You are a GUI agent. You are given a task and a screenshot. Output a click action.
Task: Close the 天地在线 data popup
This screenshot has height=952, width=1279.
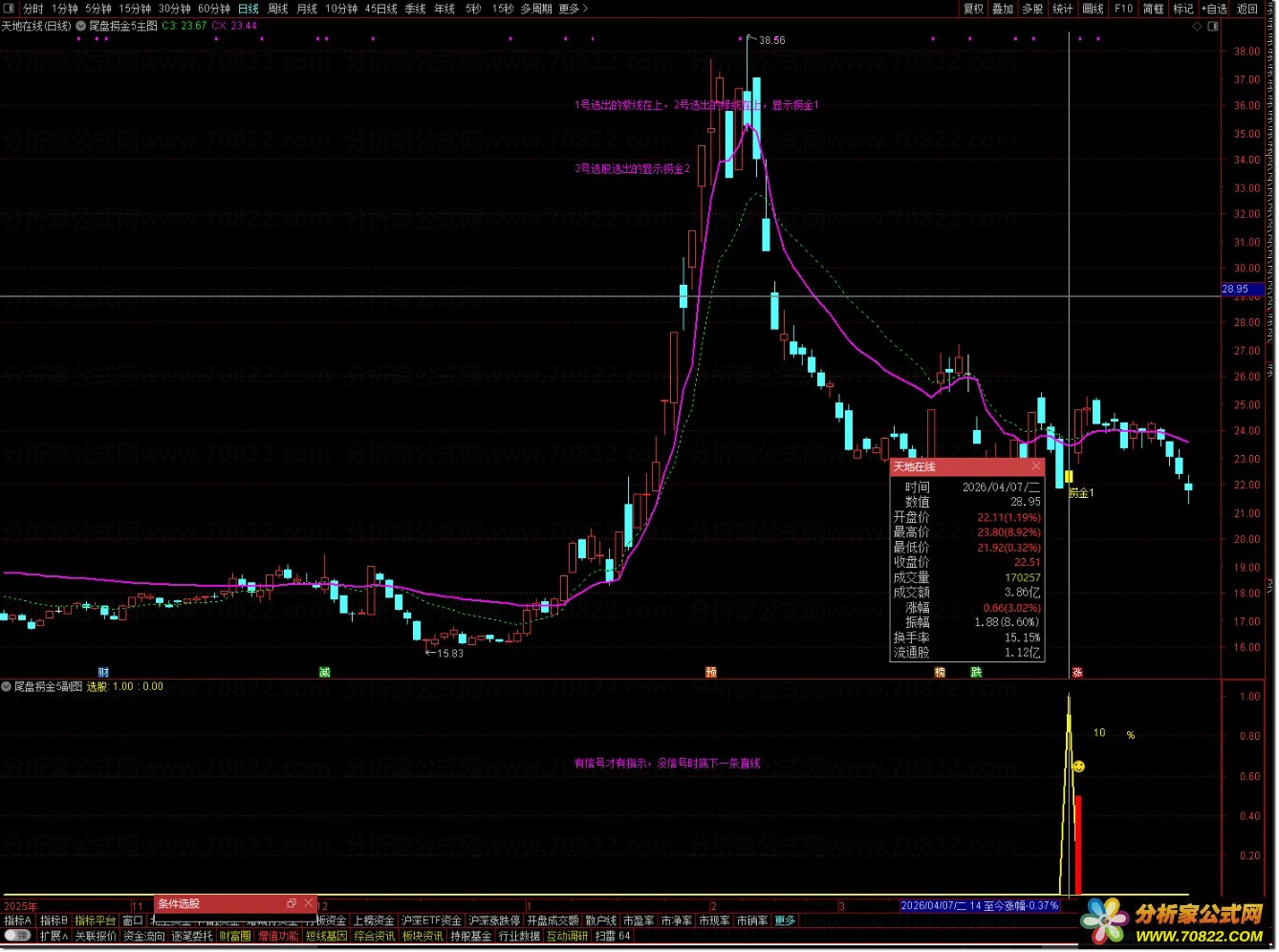[1036, 466]
